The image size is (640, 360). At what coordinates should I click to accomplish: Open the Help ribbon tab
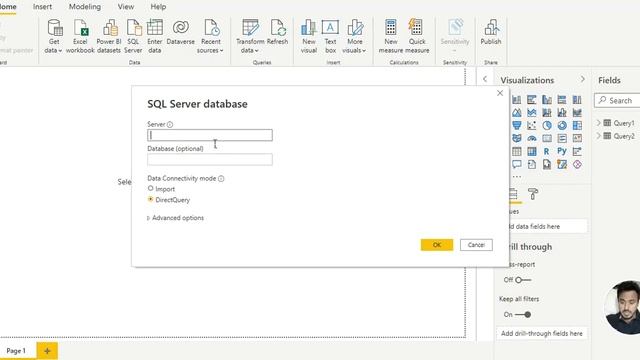pos(158,7)
